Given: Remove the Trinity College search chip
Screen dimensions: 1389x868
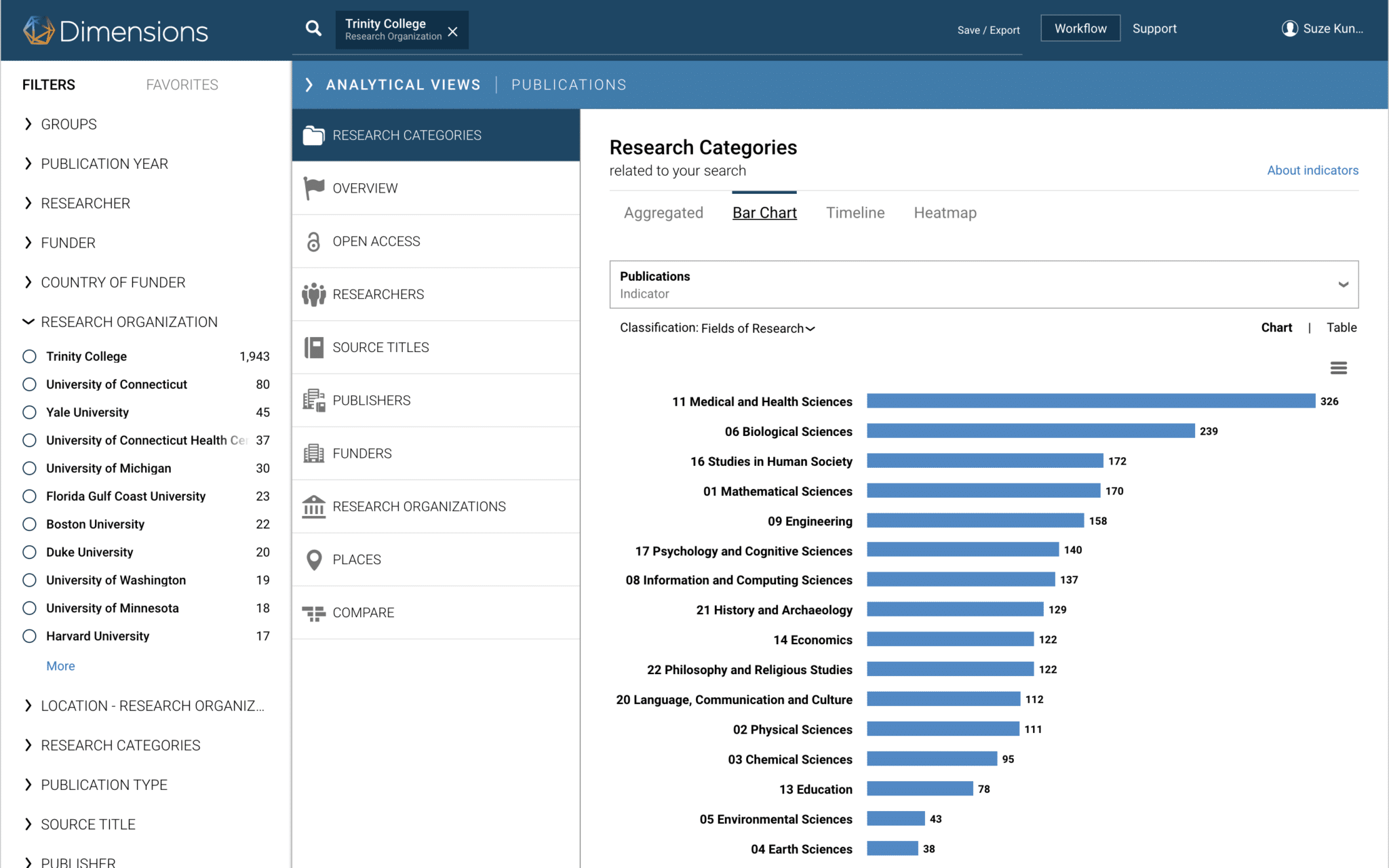Looking at the screenshot, I should [453, 31].
